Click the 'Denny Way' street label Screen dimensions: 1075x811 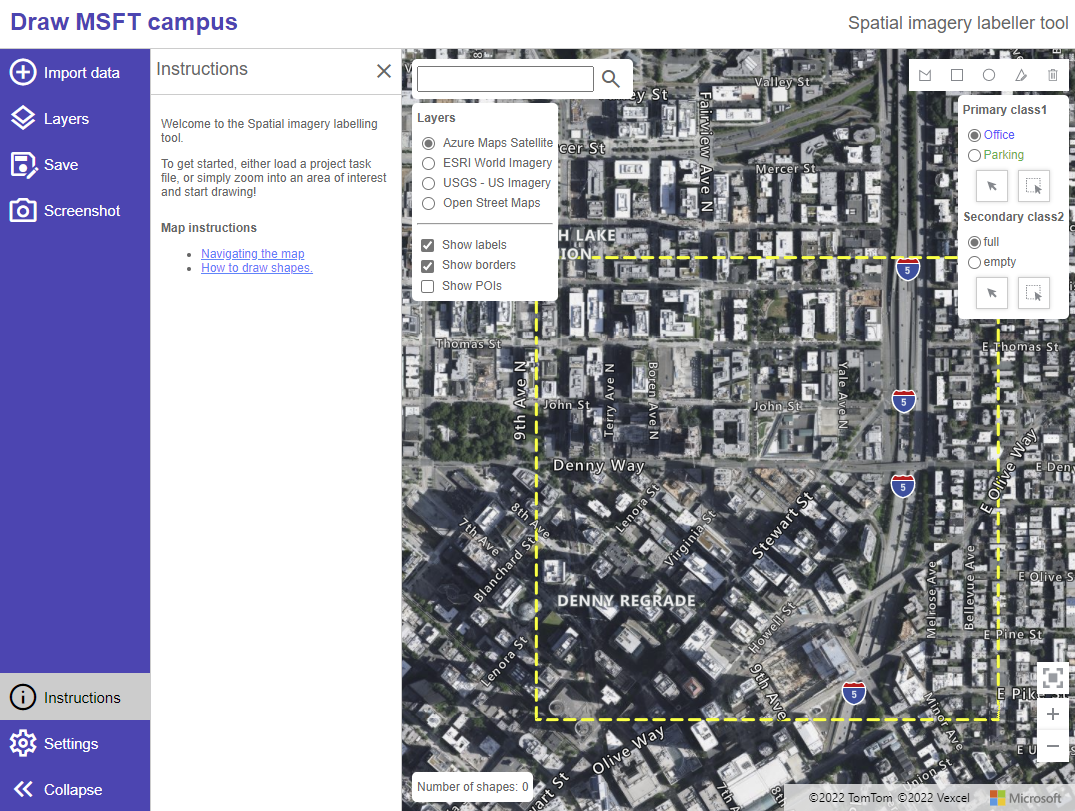point(599,465)
